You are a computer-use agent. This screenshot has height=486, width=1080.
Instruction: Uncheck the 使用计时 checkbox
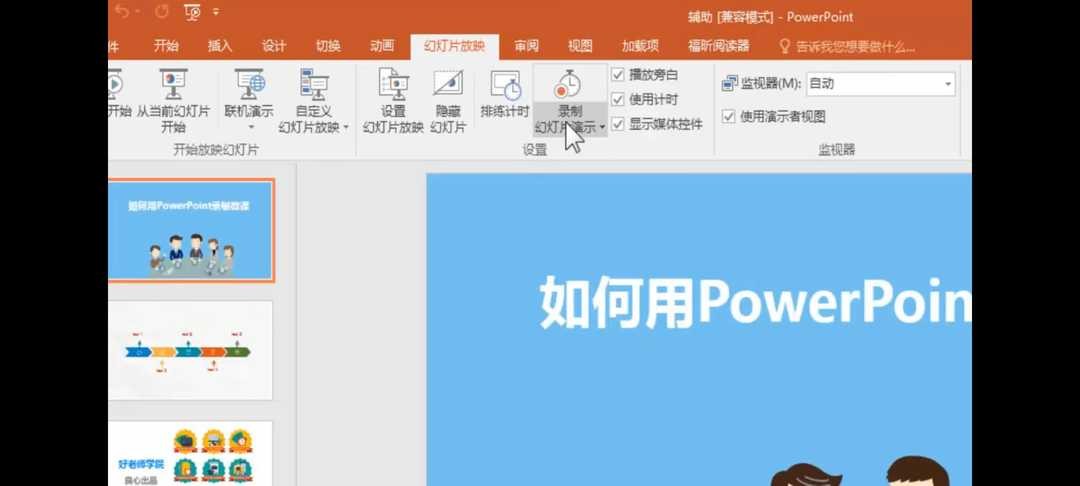618,100
